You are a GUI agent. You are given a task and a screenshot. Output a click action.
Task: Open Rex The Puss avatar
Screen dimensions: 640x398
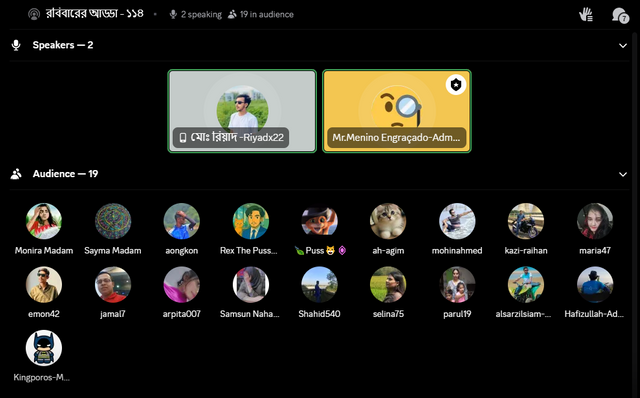point(251,221)
